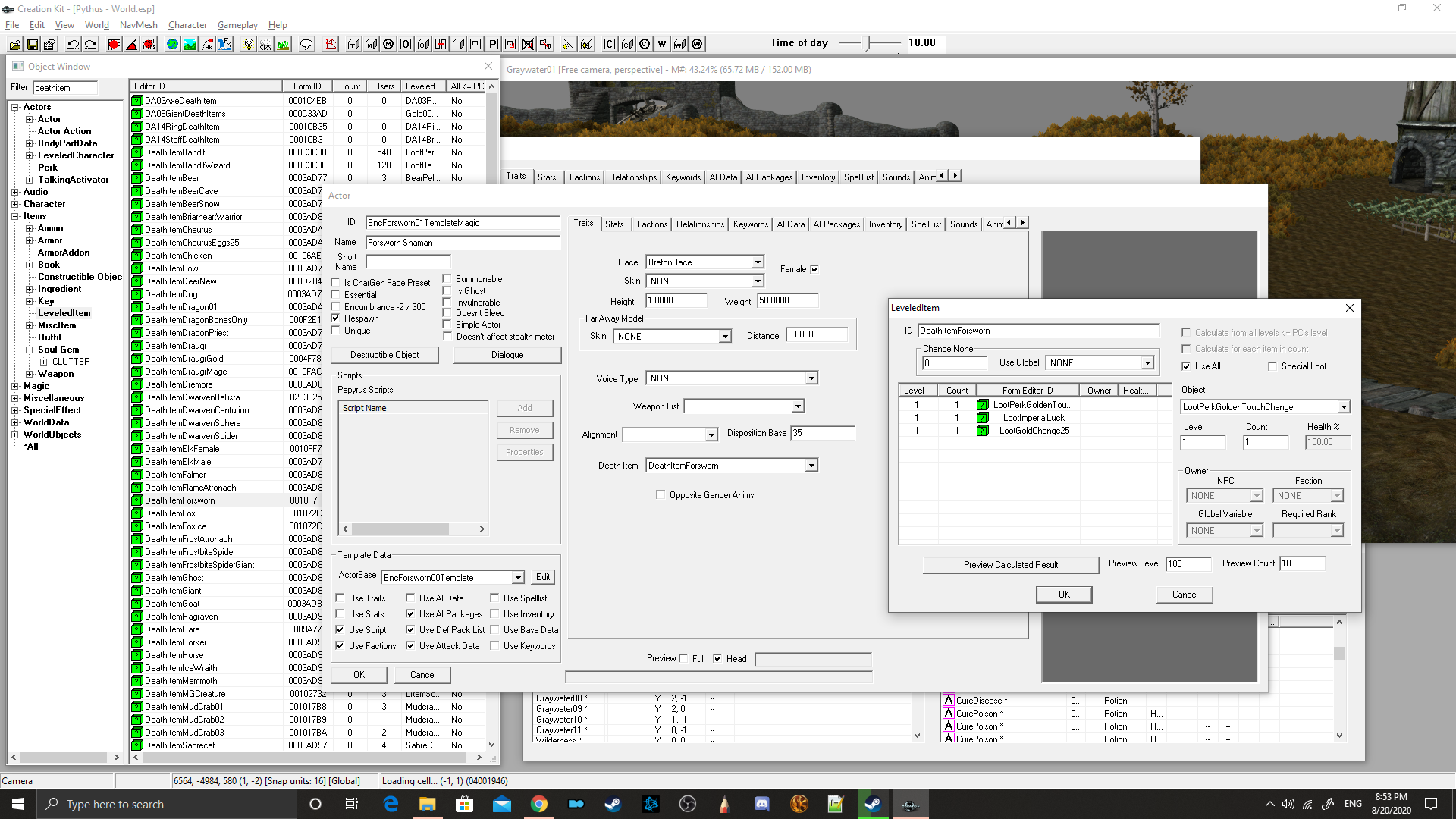This screenshot has width=1456, height=819.
Task: Click the FX water toolbar icon
Action: click(x=225, y=44)
